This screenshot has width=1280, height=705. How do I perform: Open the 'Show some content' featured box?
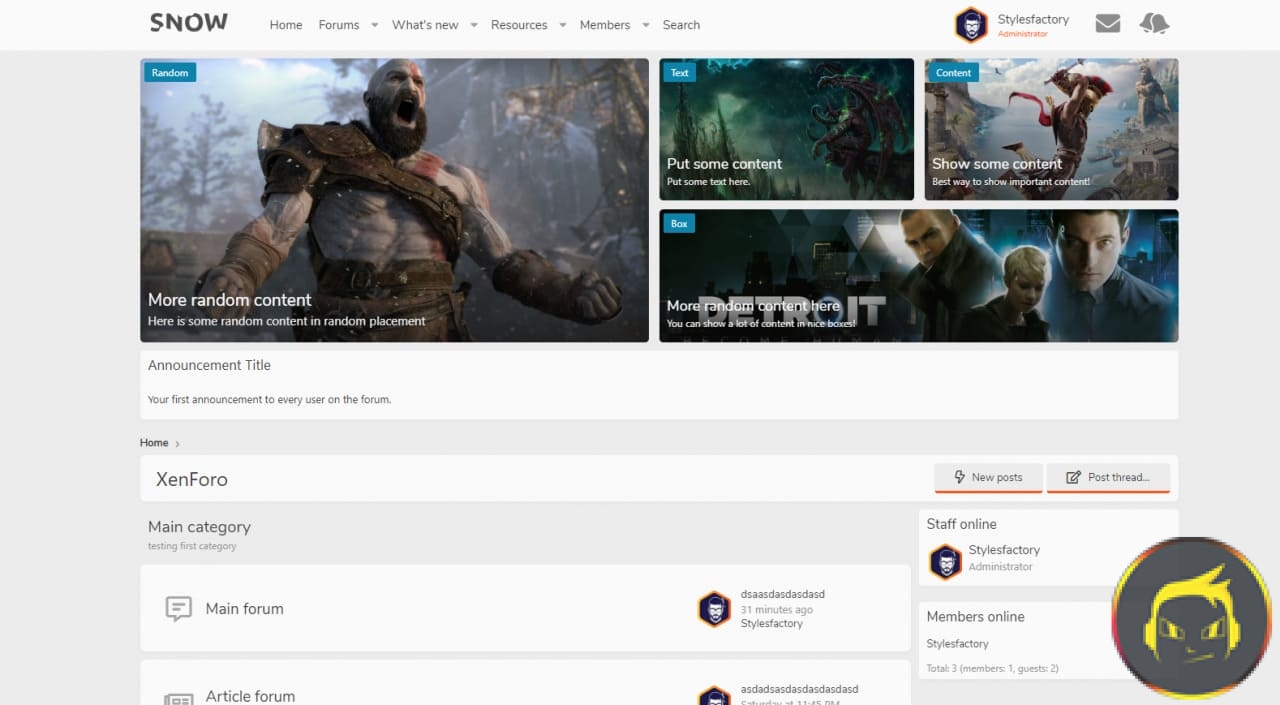(1051, 129)
